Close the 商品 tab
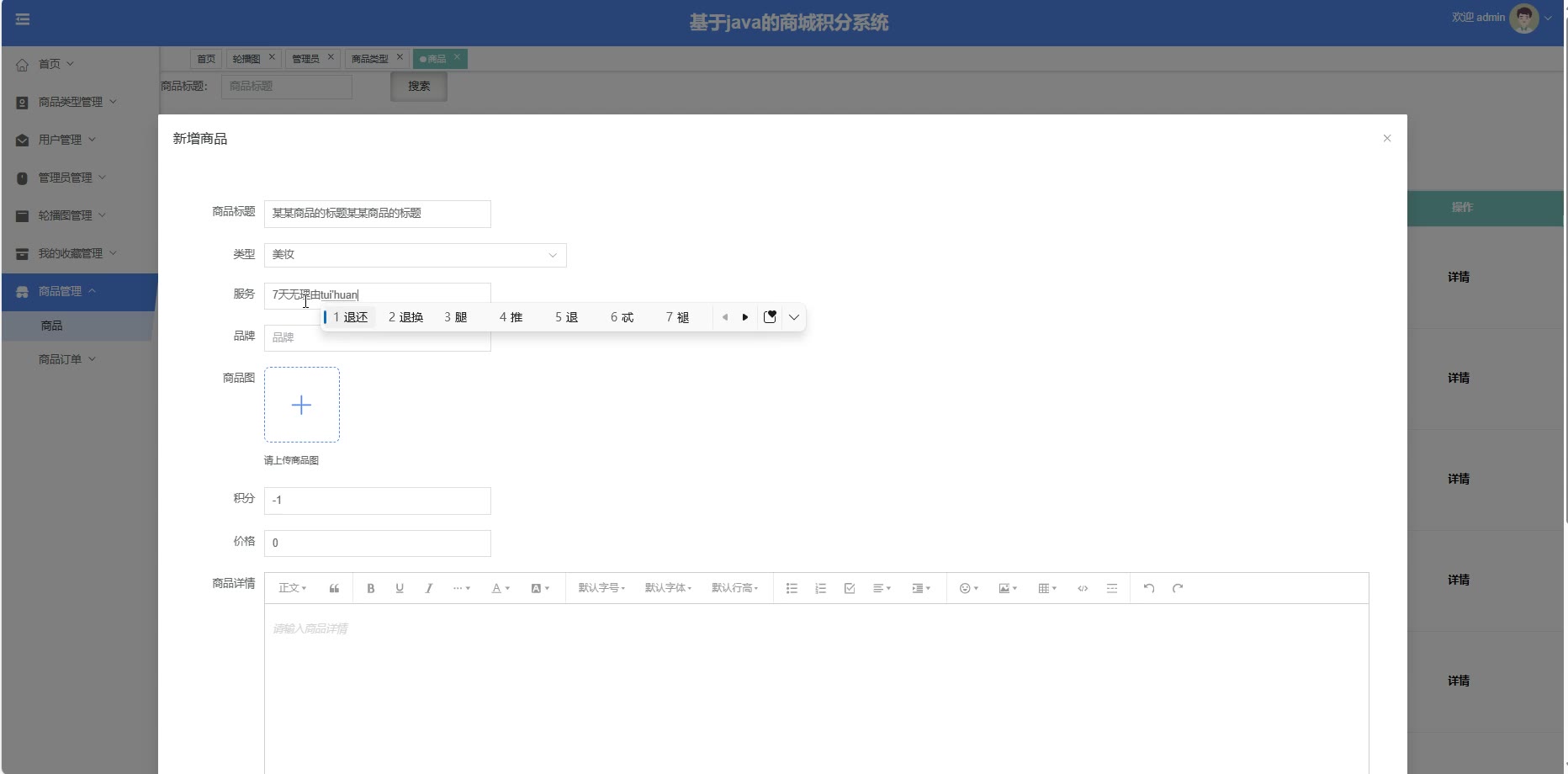 [457, 57]
